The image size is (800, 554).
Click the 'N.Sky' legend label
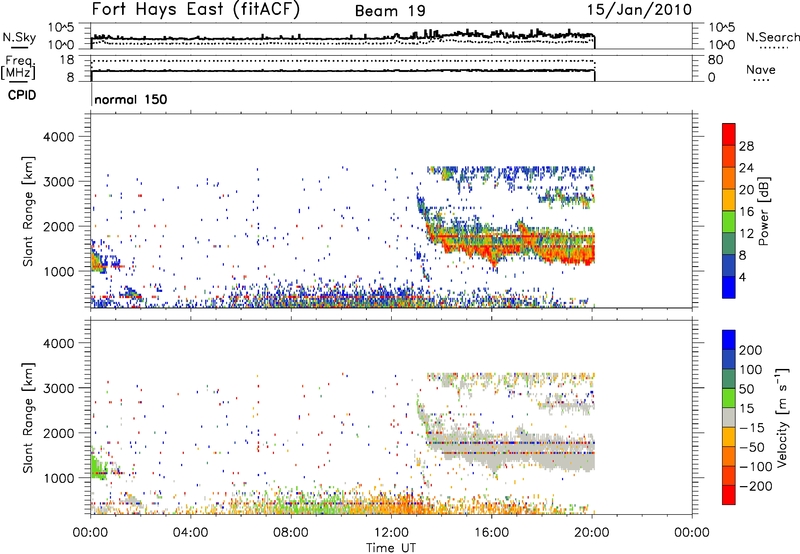[x=19, y=37]
